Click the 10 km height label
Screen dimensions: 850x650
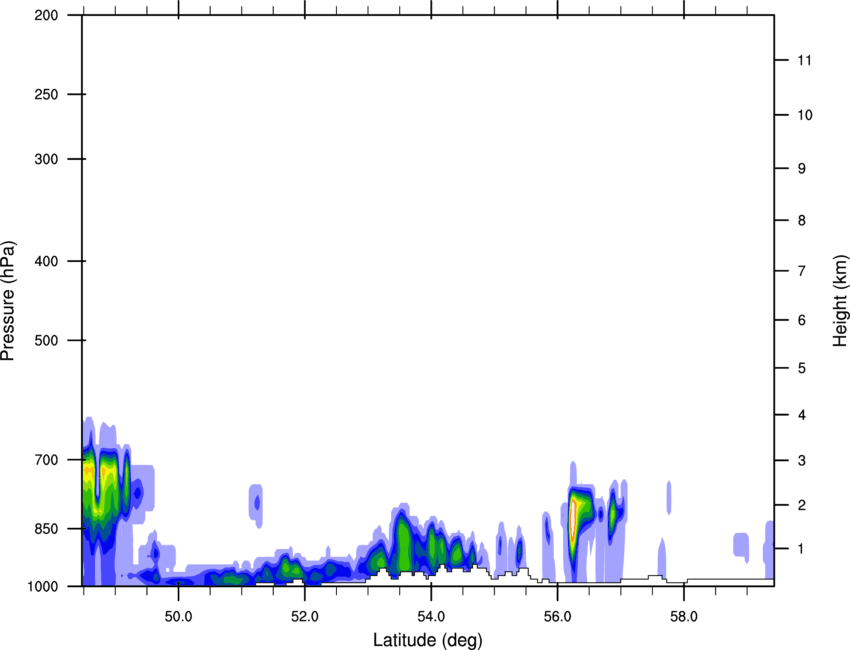(805, 115)
